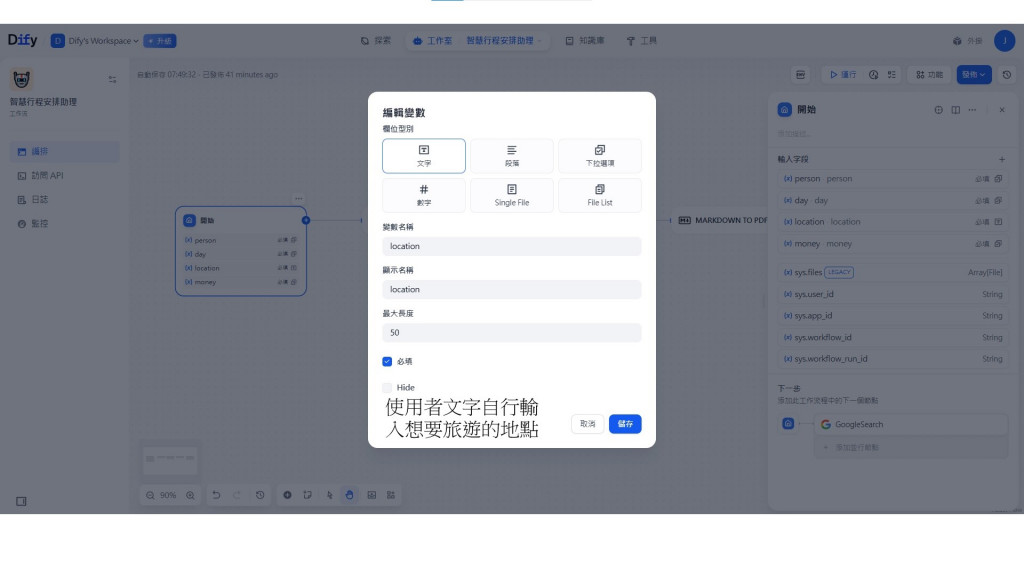Screen dimensions: 1024x576
Task: Choose the 下拉選項 dropdown field type
Action: 600,155
